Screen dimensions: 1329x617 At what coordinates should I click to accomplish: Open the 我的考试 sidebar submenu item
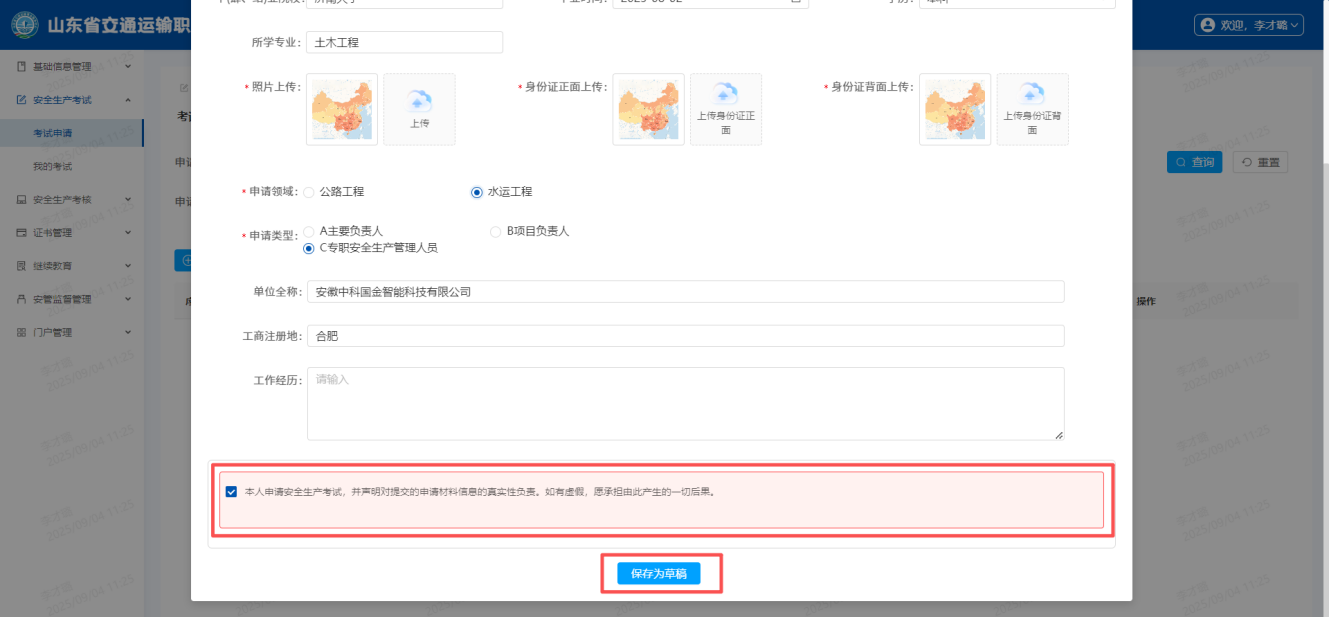pos(72,166)
